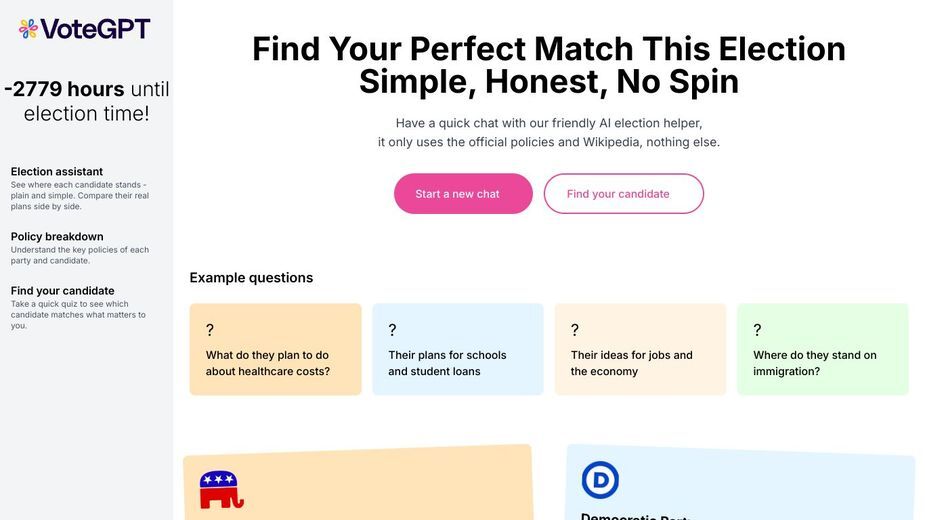The height and width of the screenshot is (520, 925).
Task: Click the VoteGPT wordmark text
Action: click(x=96, y=28)
